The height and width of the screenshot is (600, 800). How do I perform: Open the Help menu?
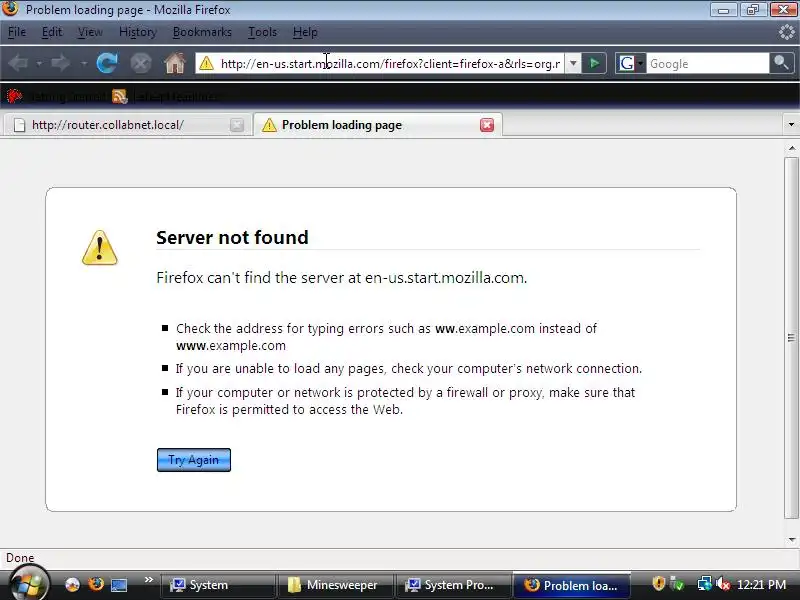point(305,32)
